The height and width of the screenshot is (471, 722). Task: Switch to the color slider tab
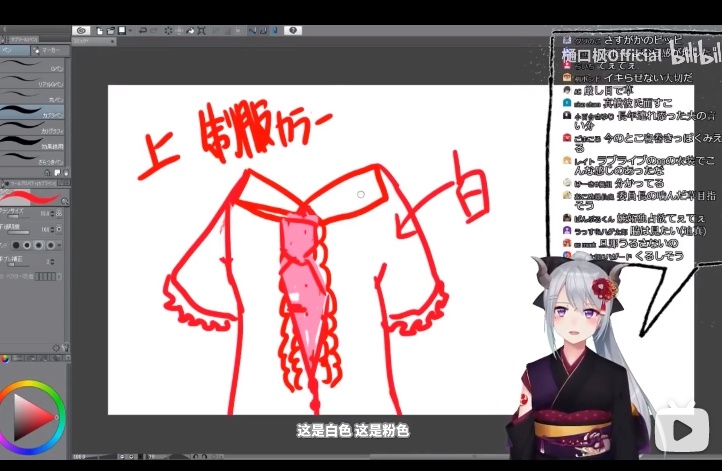coord(17,358)
